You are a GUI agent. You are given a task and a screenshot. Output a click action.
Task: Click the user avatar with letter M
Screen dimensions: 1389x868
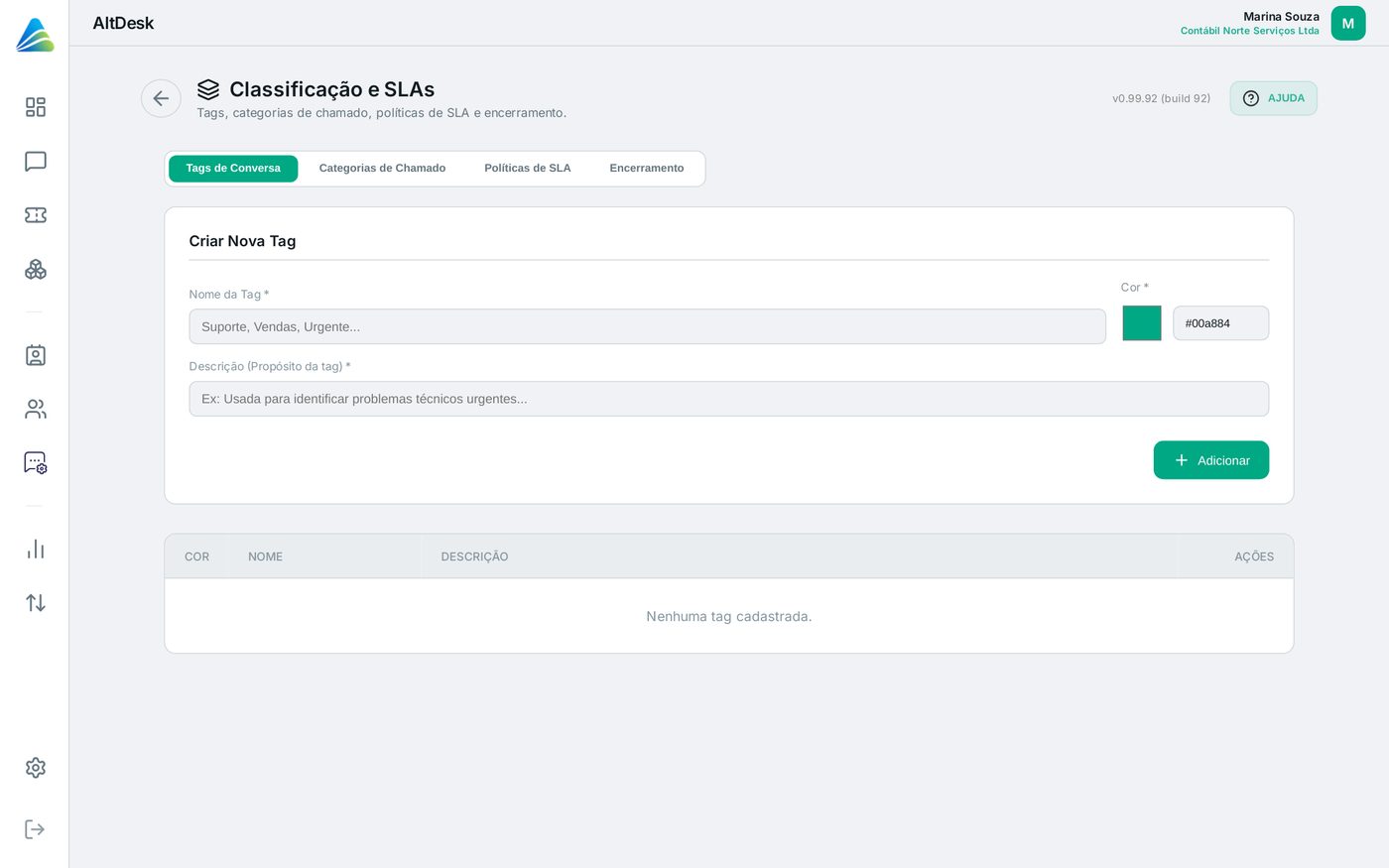point(1348,23)
